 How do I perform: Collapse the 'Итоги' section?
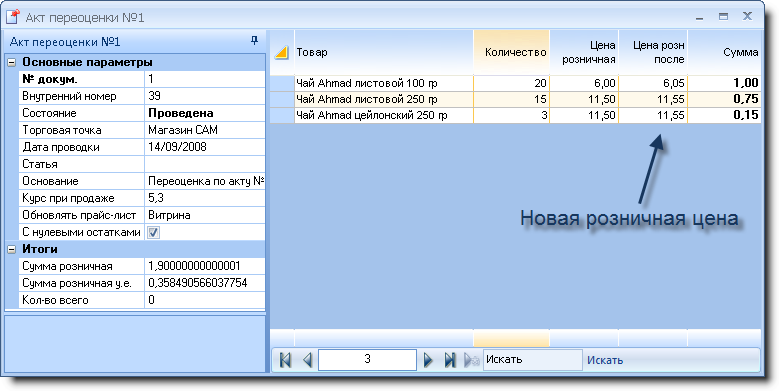(11, 249)
